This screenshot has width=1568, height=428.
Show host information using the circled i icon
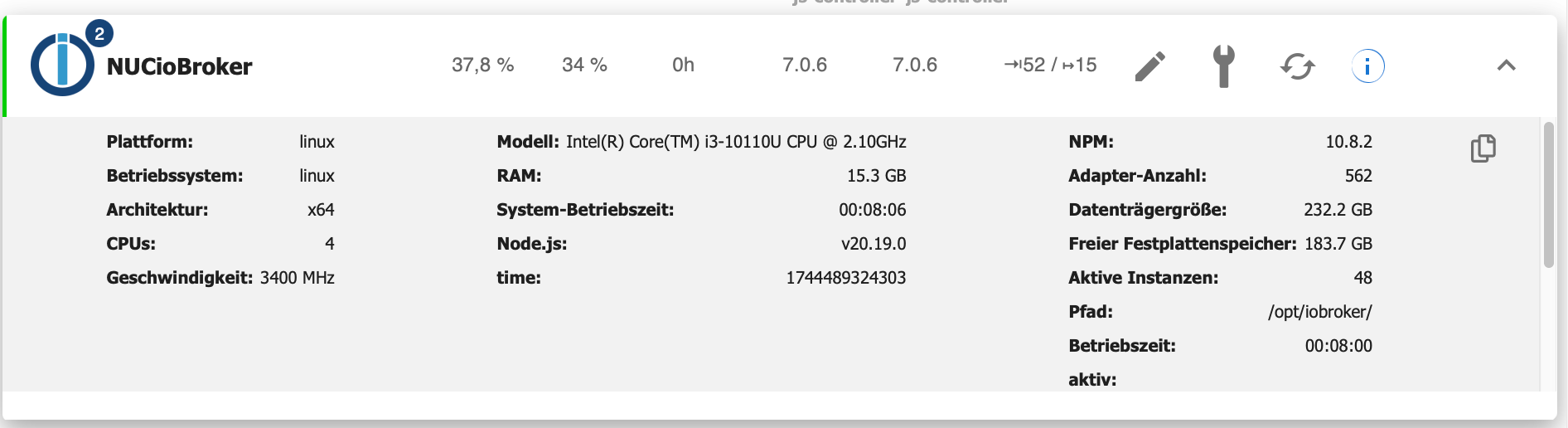click(x=1367, y=66)
